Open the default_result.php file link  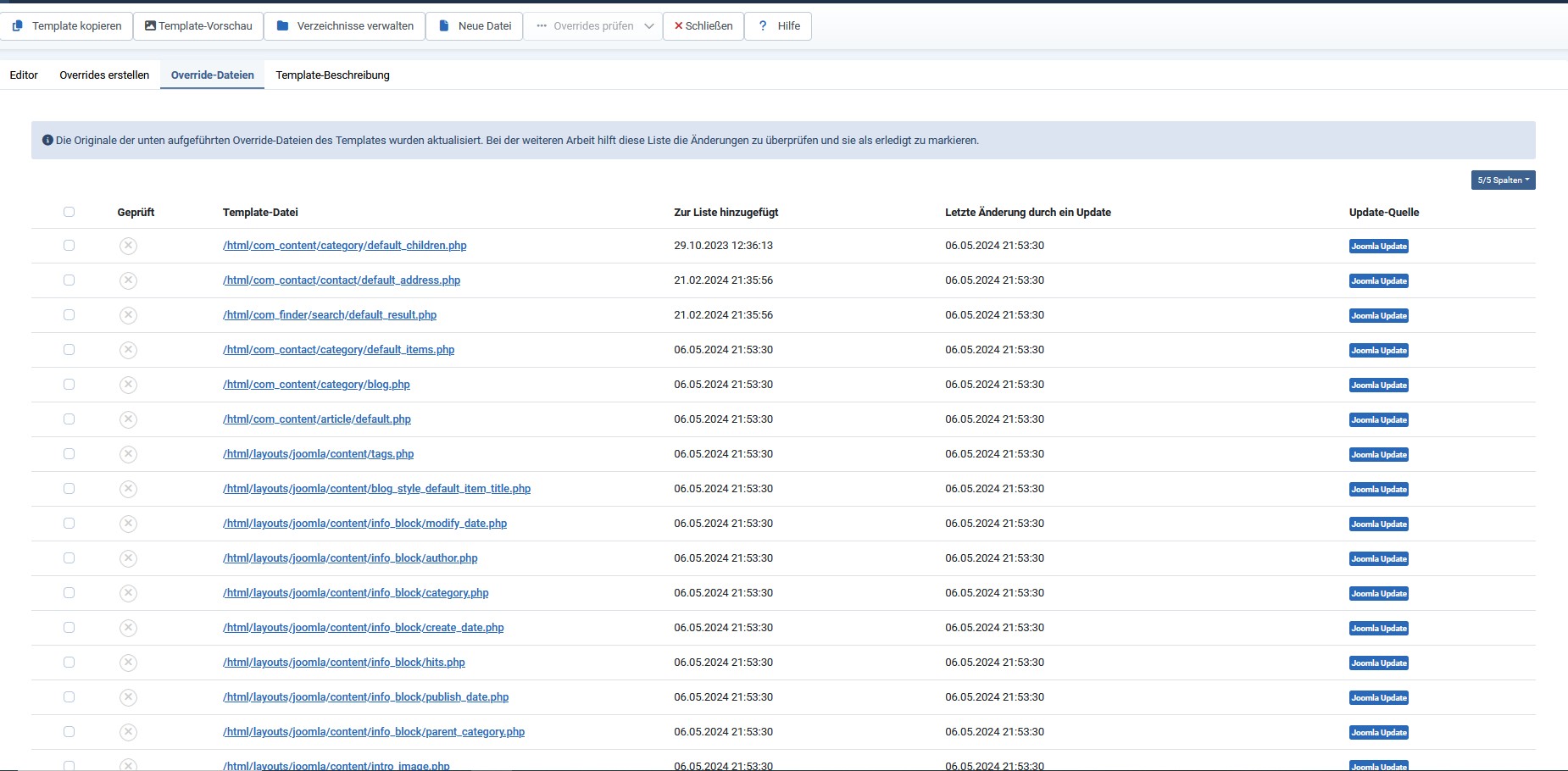tap(330, 315)
